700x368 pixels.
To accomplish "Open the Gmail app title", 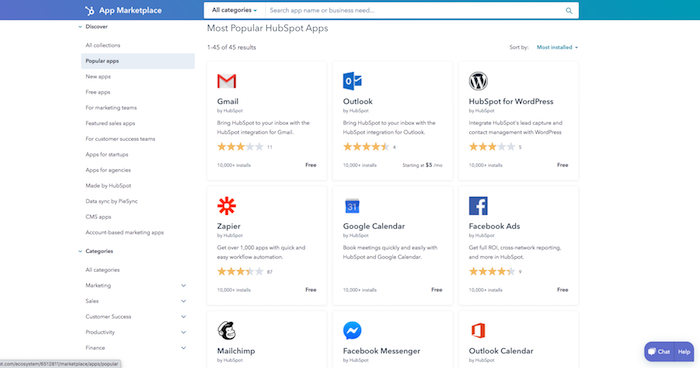I will [x=228, y=102].
